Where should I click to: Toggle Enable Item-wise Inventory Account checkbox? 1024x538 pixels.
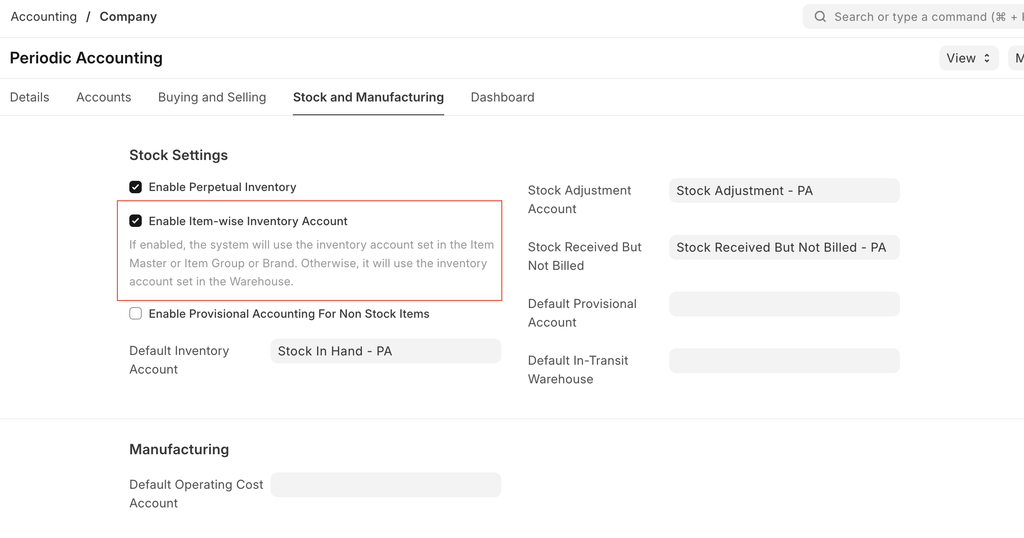coord(136,221)
